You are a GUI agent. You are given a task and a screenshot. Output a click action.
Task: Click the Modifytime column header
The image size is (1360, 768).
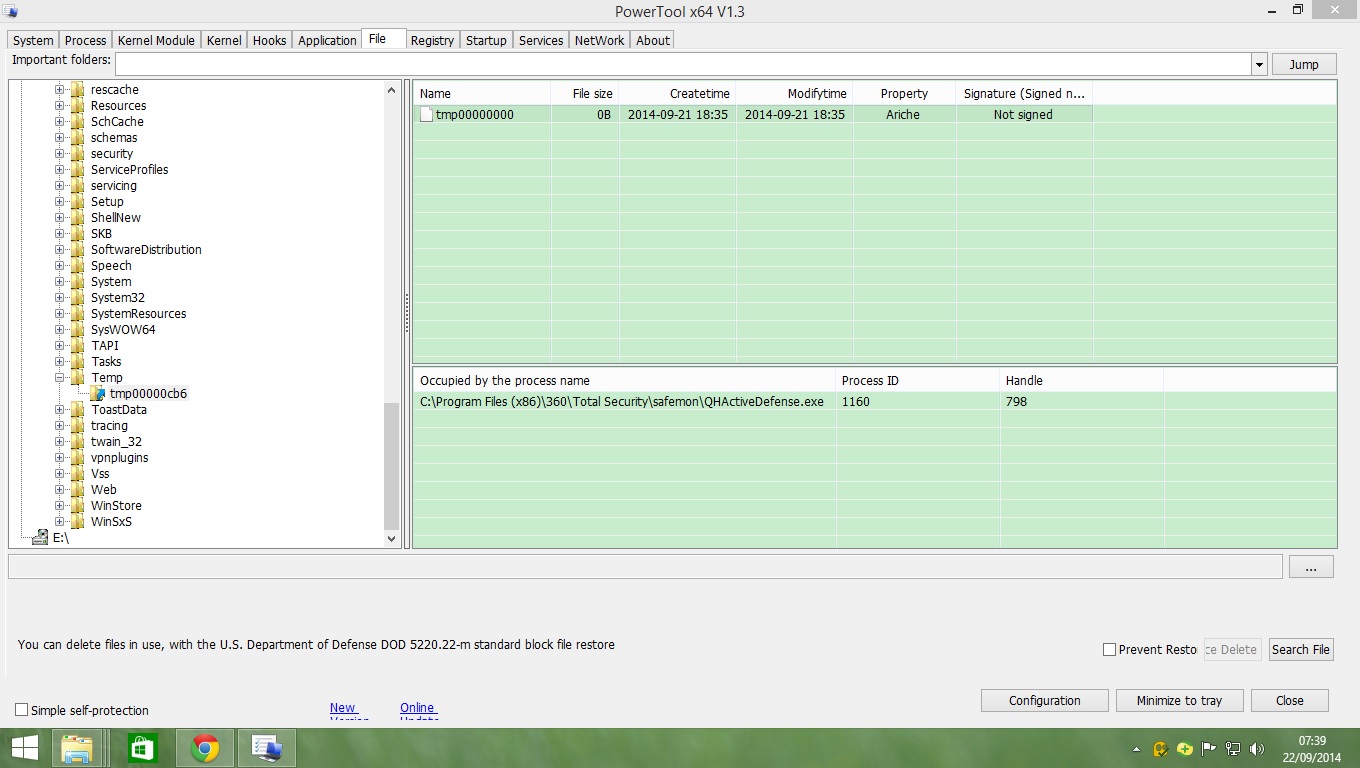coord(794,94)
